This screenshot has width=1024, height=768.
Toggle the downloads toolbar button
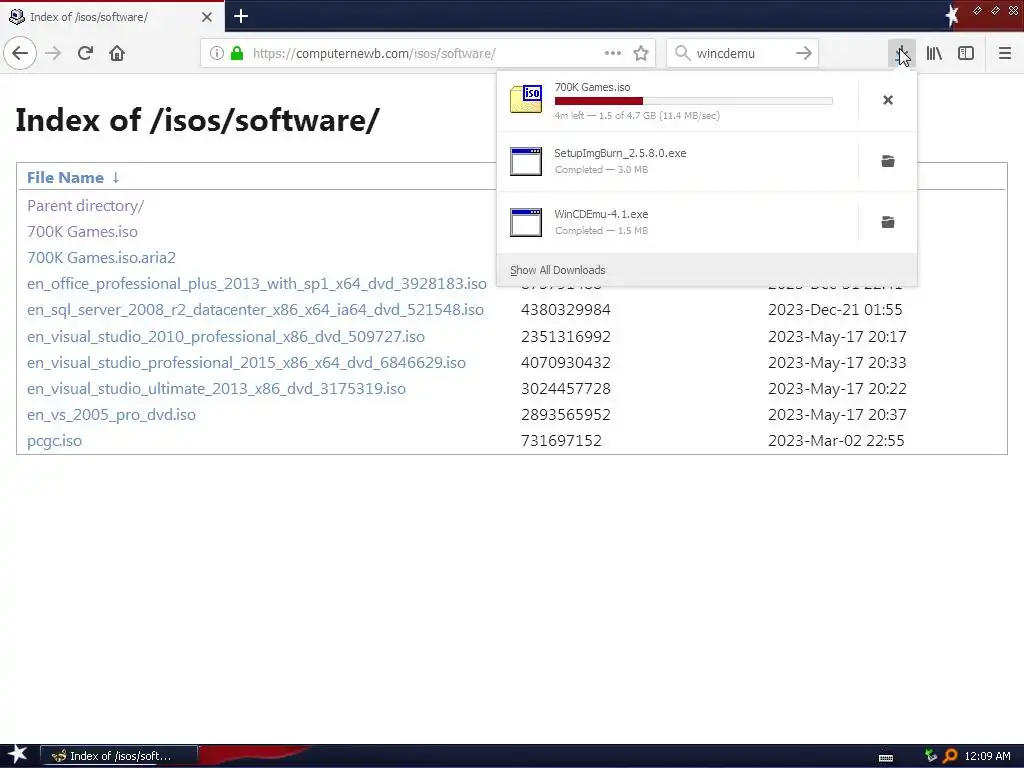pos(901,53)
